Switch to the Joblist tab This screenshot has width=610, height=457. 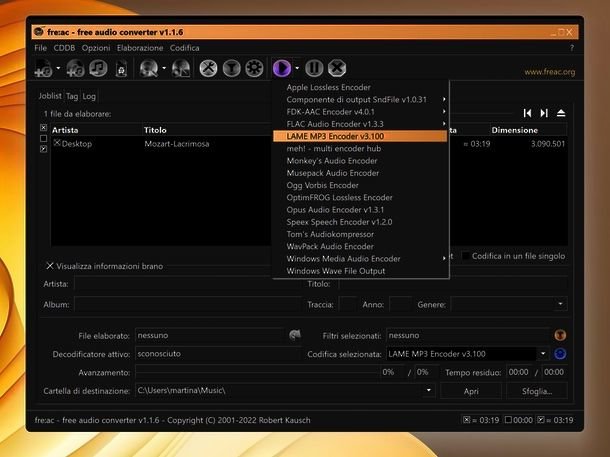click(50, 96)
